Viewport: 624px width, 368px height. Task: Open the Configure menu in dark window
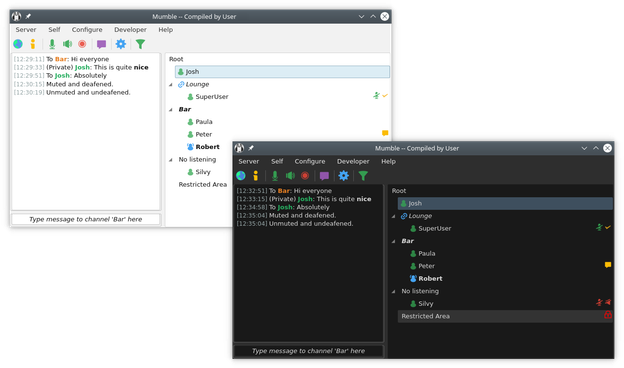(x=310, y=162)
